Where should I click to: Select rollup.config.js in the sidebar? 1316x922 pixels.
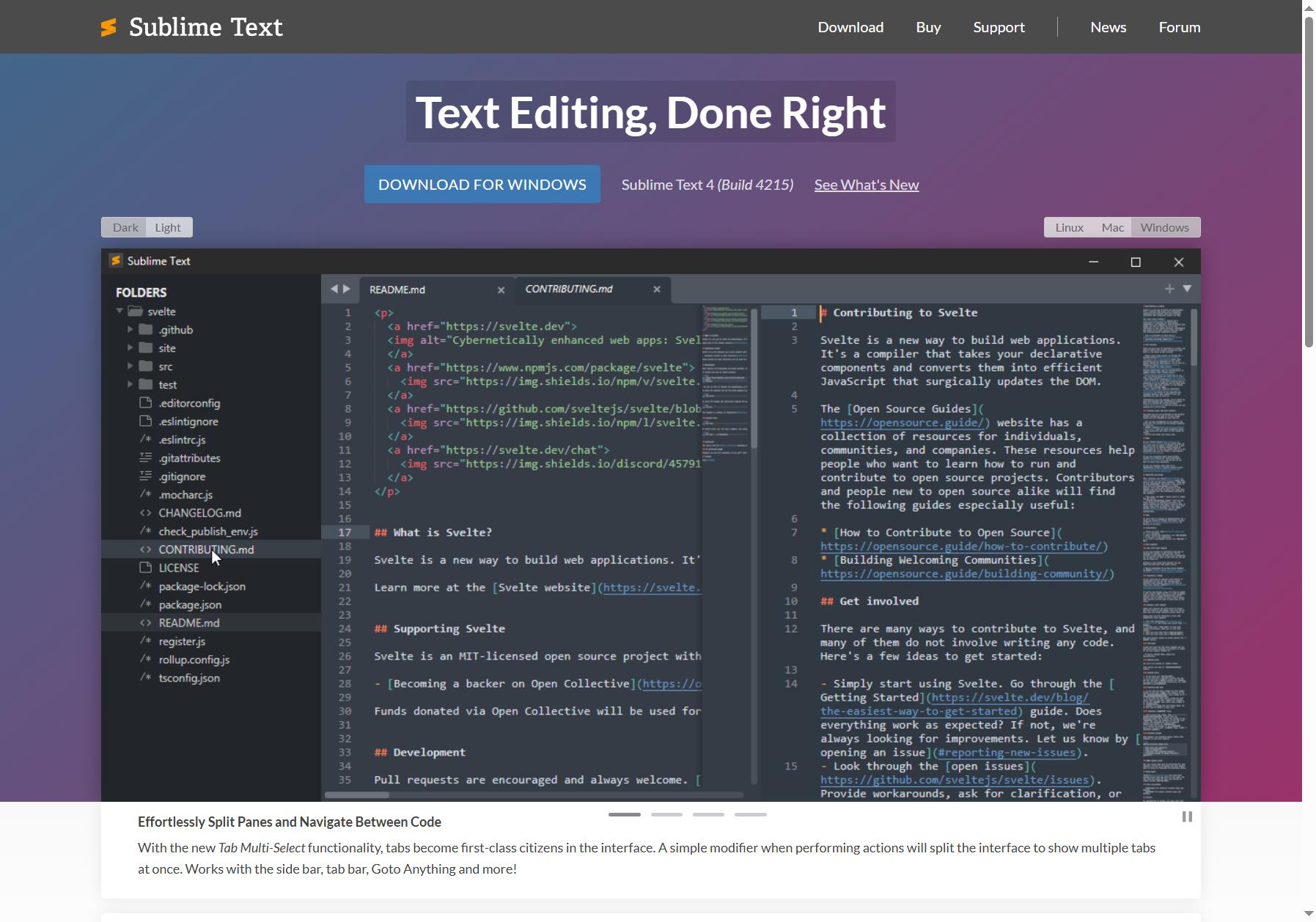(211, 660)
